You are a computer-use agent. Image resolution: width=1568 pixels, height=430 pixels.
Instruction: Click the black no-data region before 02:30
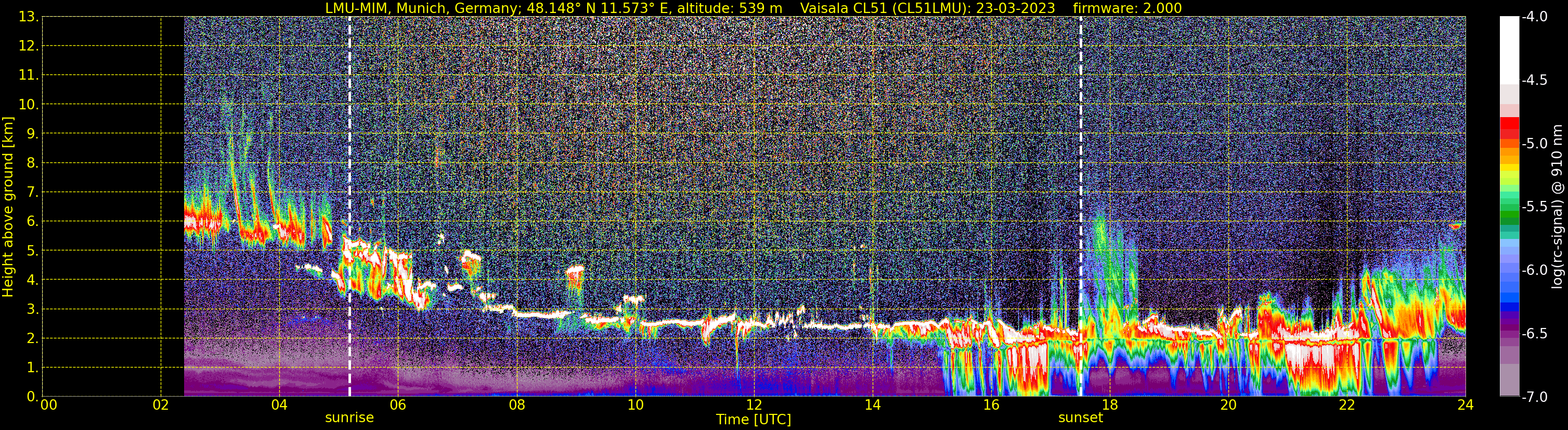(x=113, y=207)
